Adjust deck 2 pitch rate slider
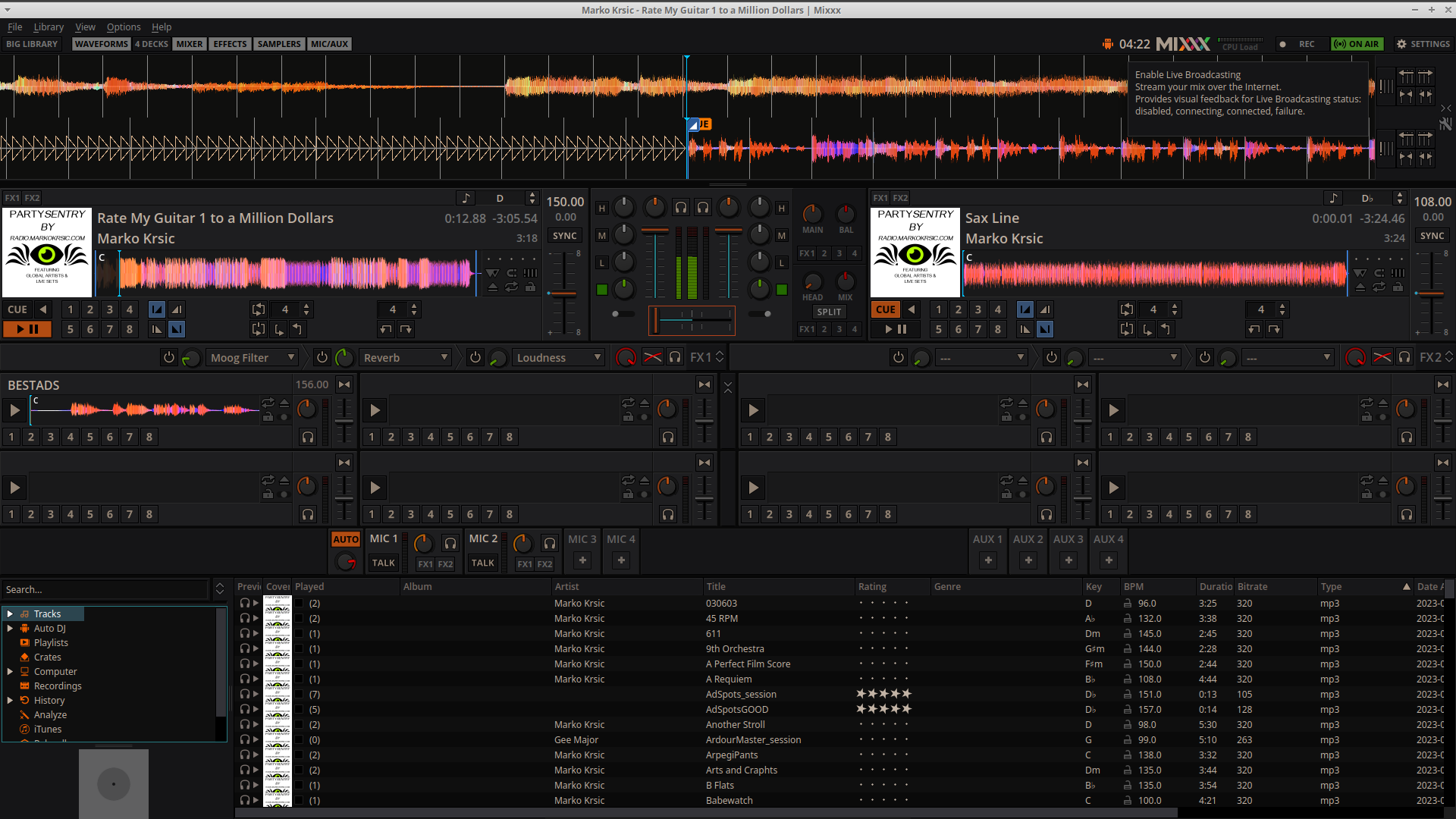The width and height of the screenshot is (1456, 819). pos(1430,293)
